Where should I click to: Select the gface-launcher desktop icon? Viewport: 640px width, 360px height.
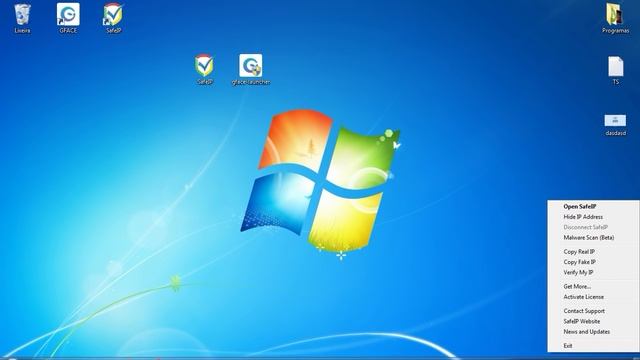click(x=251, y=69)
